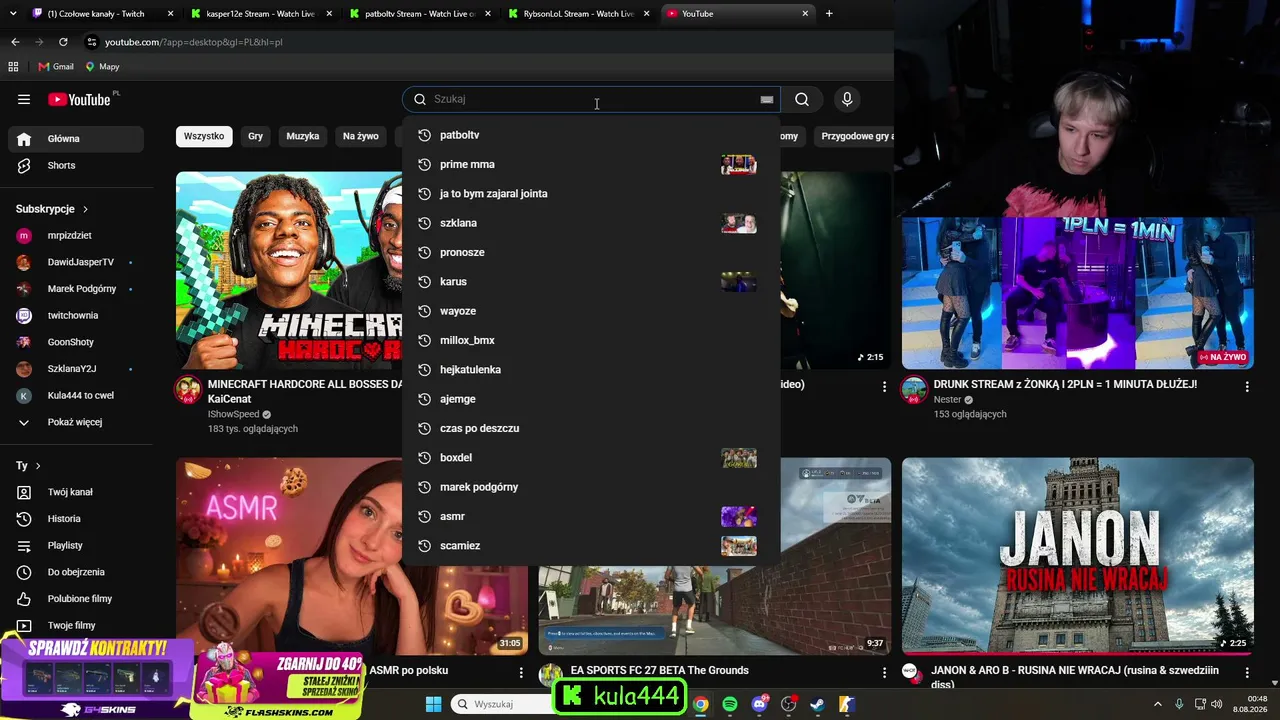Viewport: 1280px width, 720px height.
Task: Go to Główna in the sidebar
Action: click(x=76, y=139)
